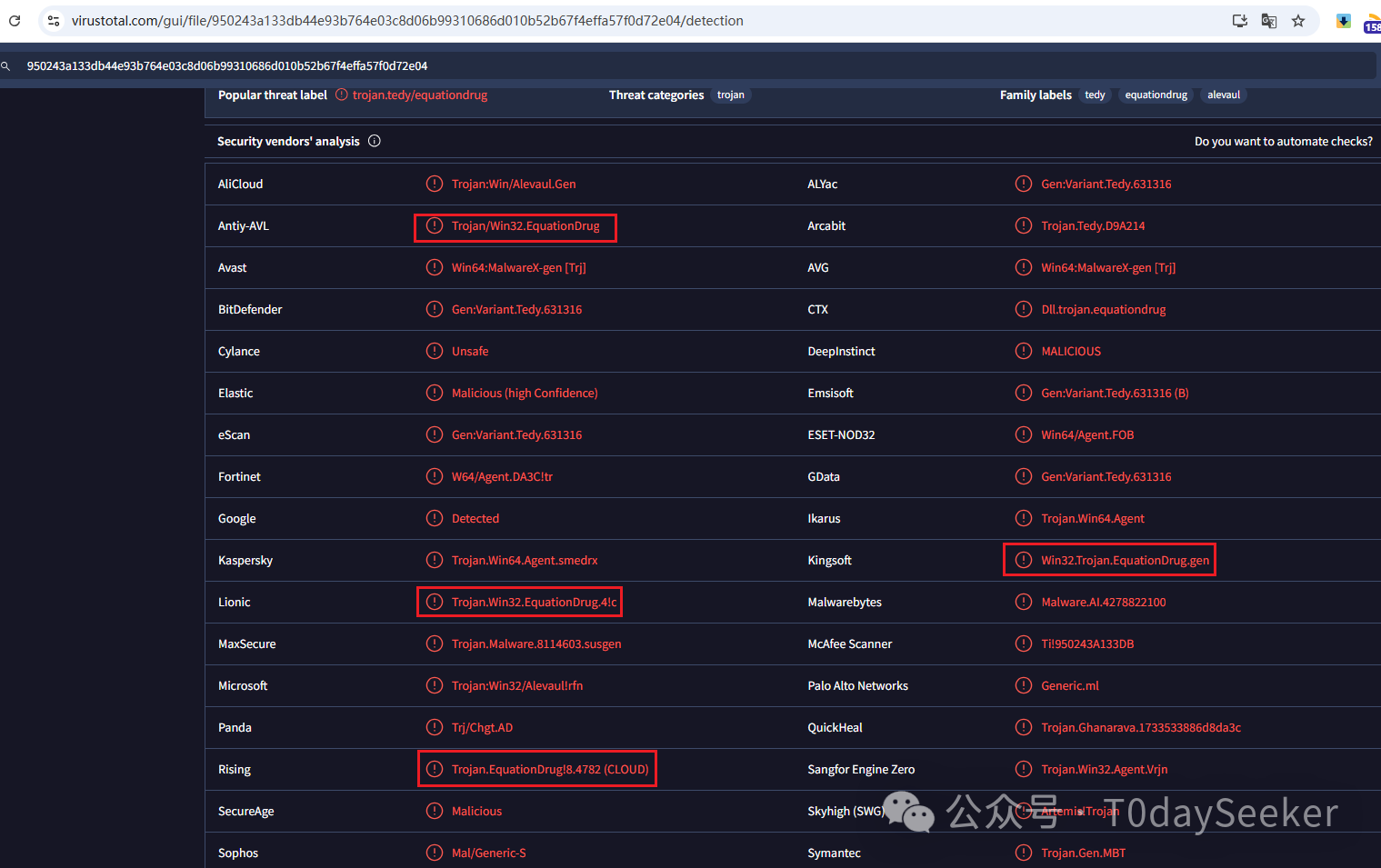This screenshot has height=868, width=1381.
Task: Click alert icon for Malwarebytes result
Action: pos(1024,602)
